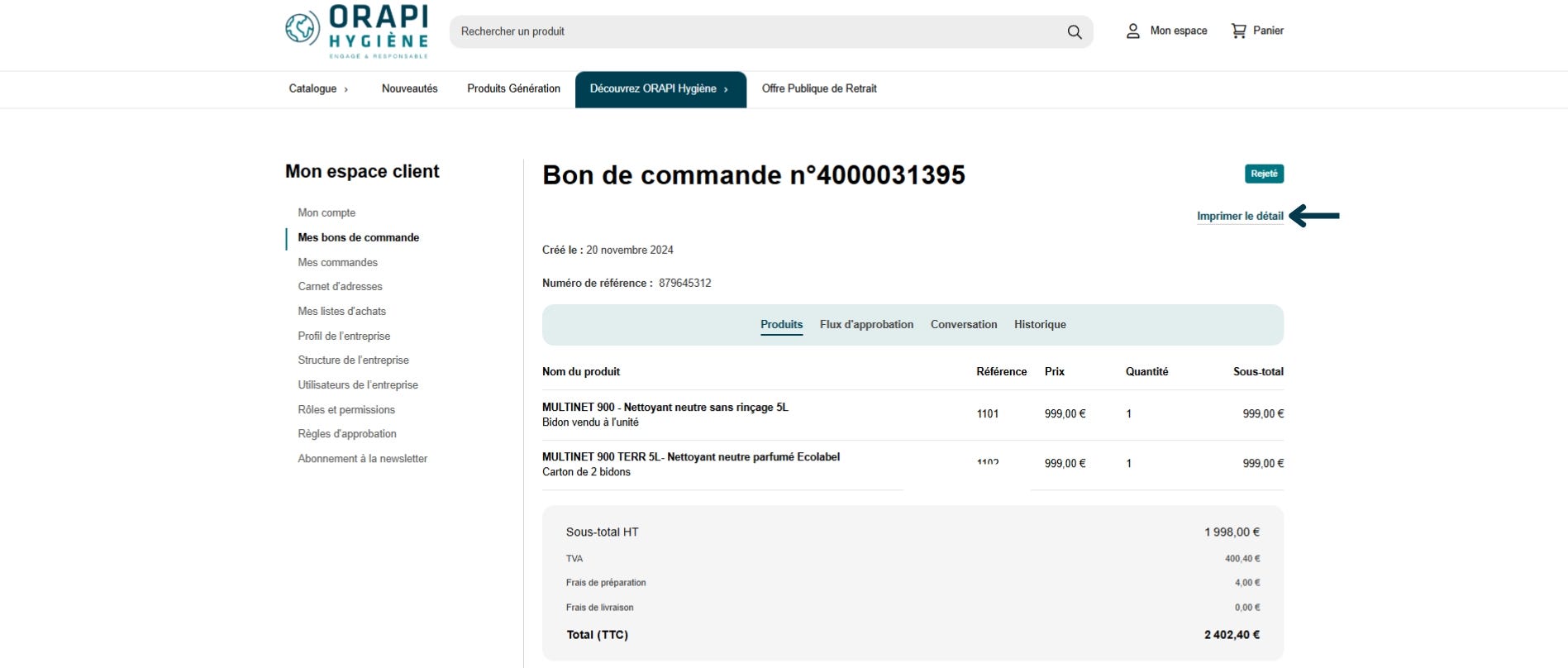Click the Total TTC amount 2 402,40 €
1568x668 pixels.
pyautogui.click(x=1232, y=635)
